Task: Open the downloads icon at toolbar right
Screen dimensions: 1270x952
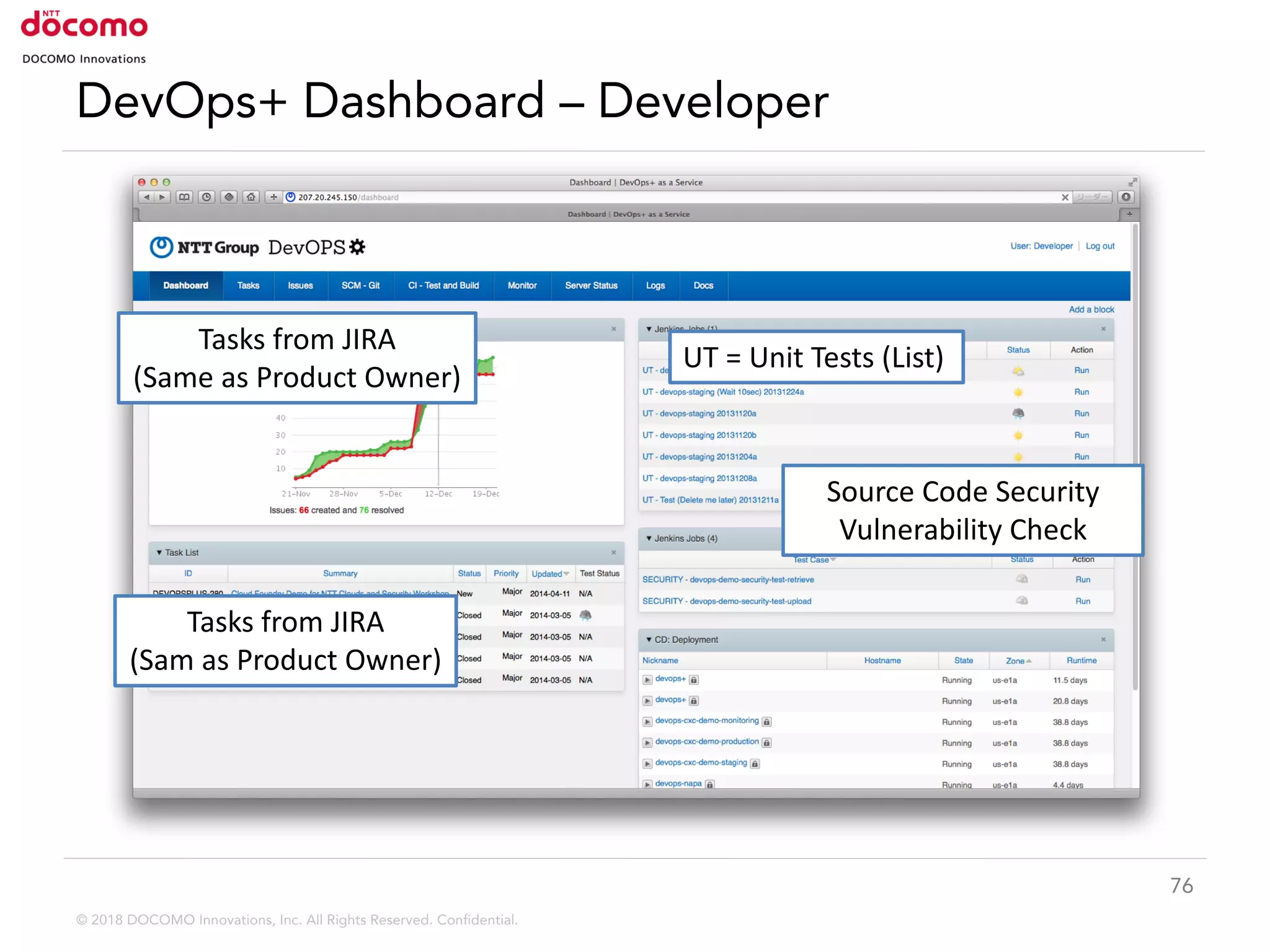Action: point(1126,197)
